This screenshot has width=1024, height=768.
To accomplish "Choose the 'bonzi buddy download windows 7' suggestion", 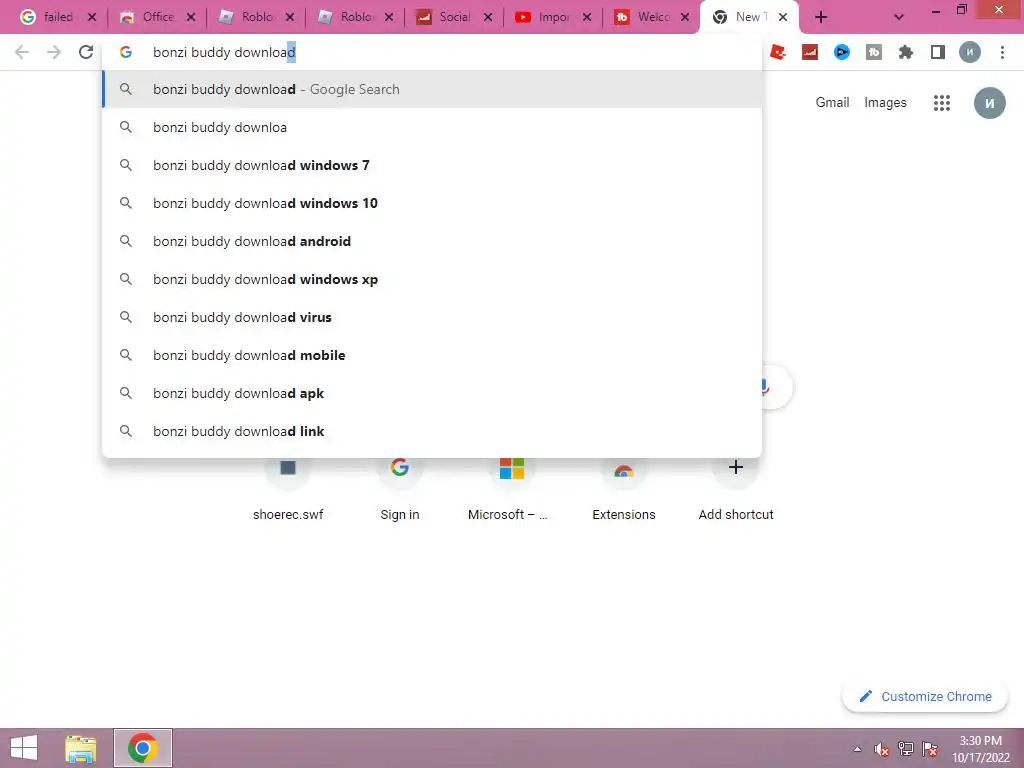I will [x=432, y=165].
